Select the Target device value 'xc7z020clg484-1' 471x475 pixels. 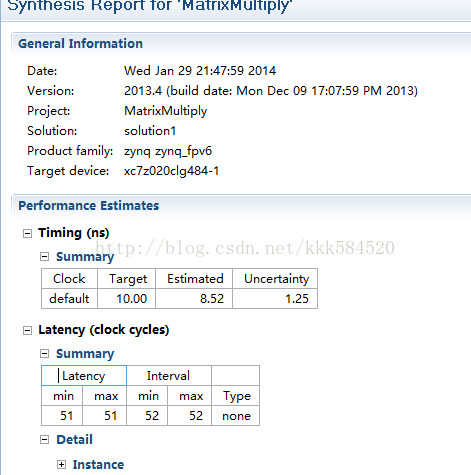coord(171,171)
